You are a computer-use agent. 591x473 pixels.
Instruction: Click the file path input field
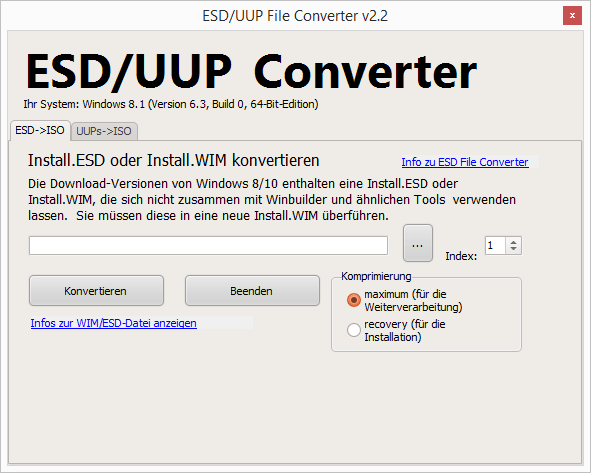pos(208,246)
